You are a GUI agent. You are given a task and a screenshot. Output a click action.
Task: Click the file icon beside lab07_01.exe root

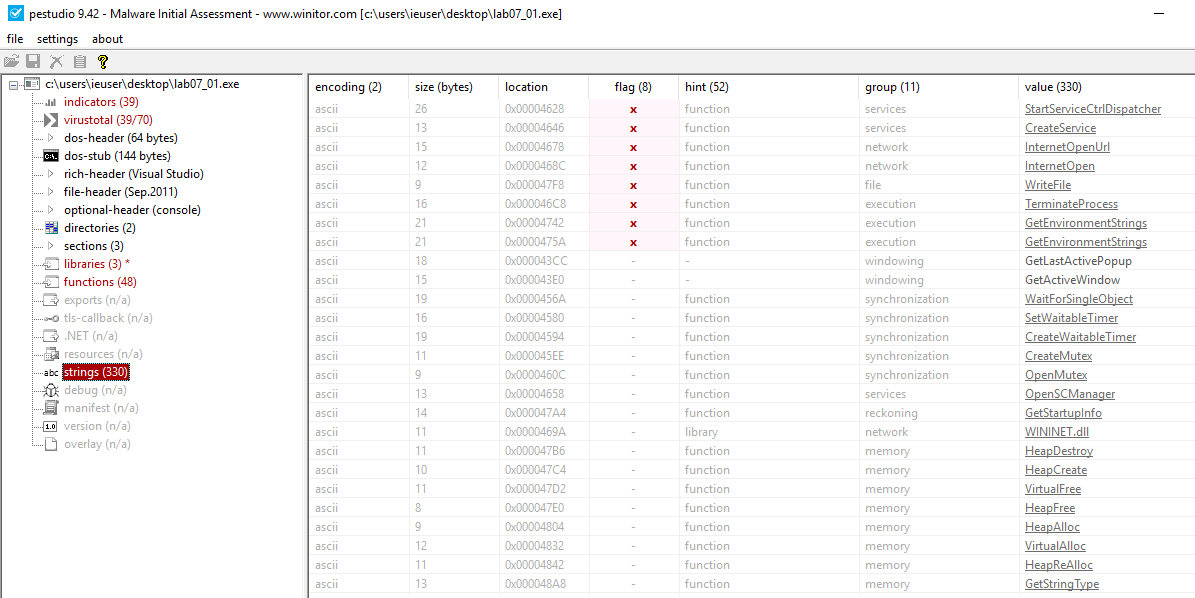32,84
